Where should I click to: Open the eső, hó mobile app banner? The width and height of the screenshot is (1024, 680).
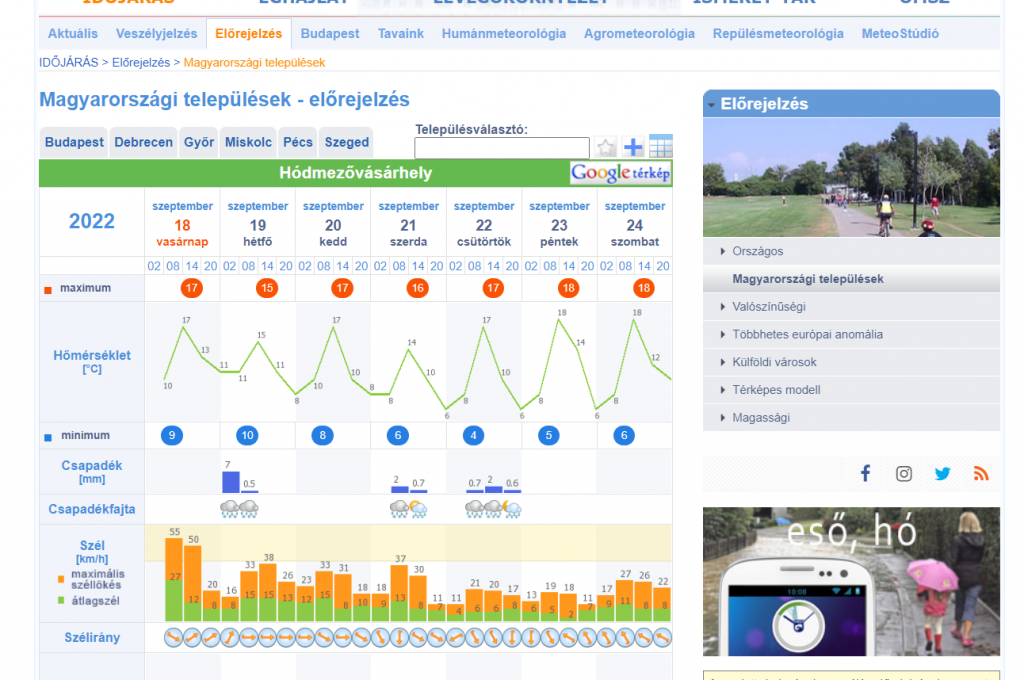(x=850, y=581)
